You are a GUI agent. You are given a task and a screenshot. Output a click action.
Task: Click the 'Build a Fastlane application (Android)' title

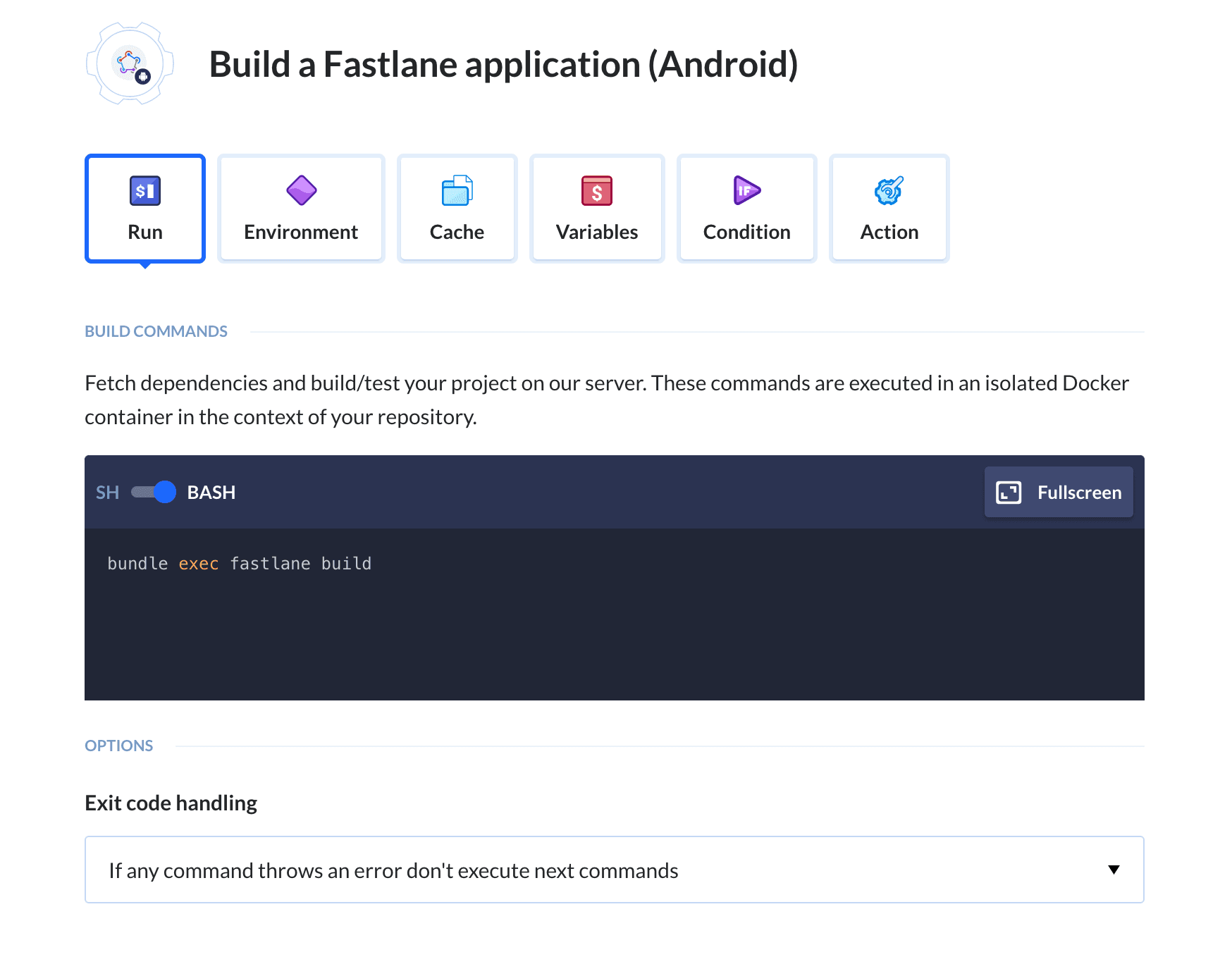coord(504,65)
